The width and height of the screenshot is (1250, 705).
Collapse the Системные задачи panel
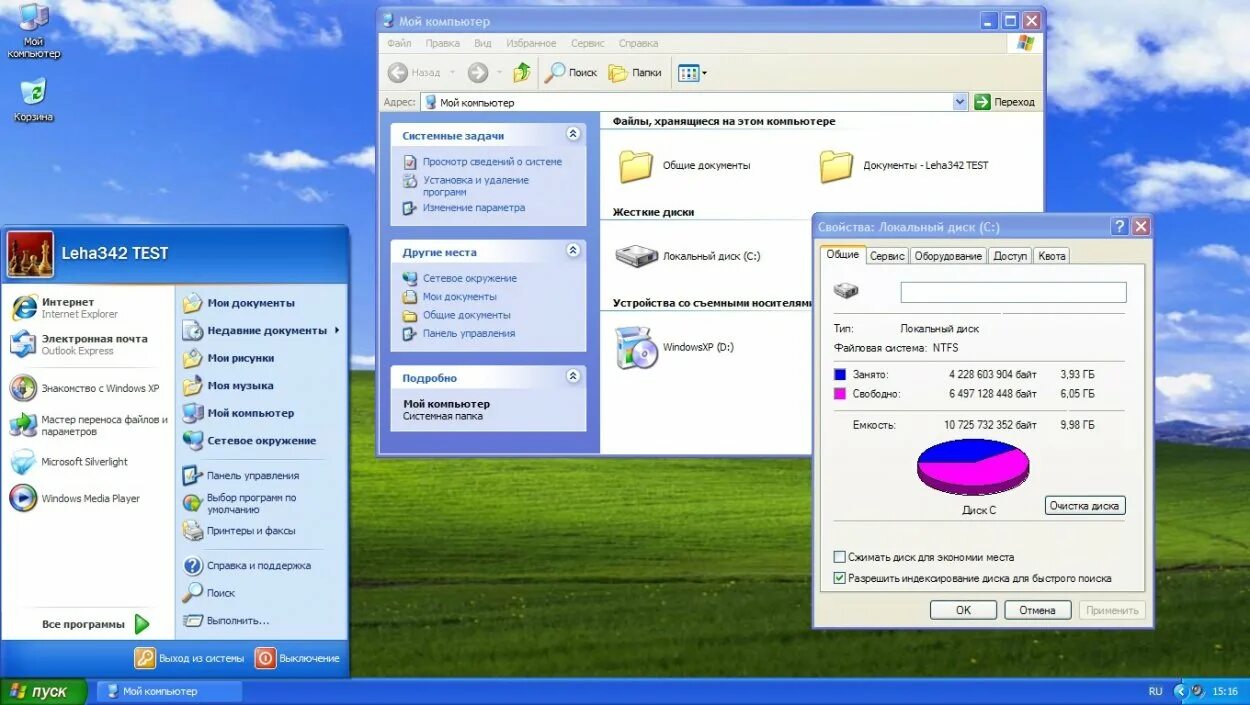(573, 134)
